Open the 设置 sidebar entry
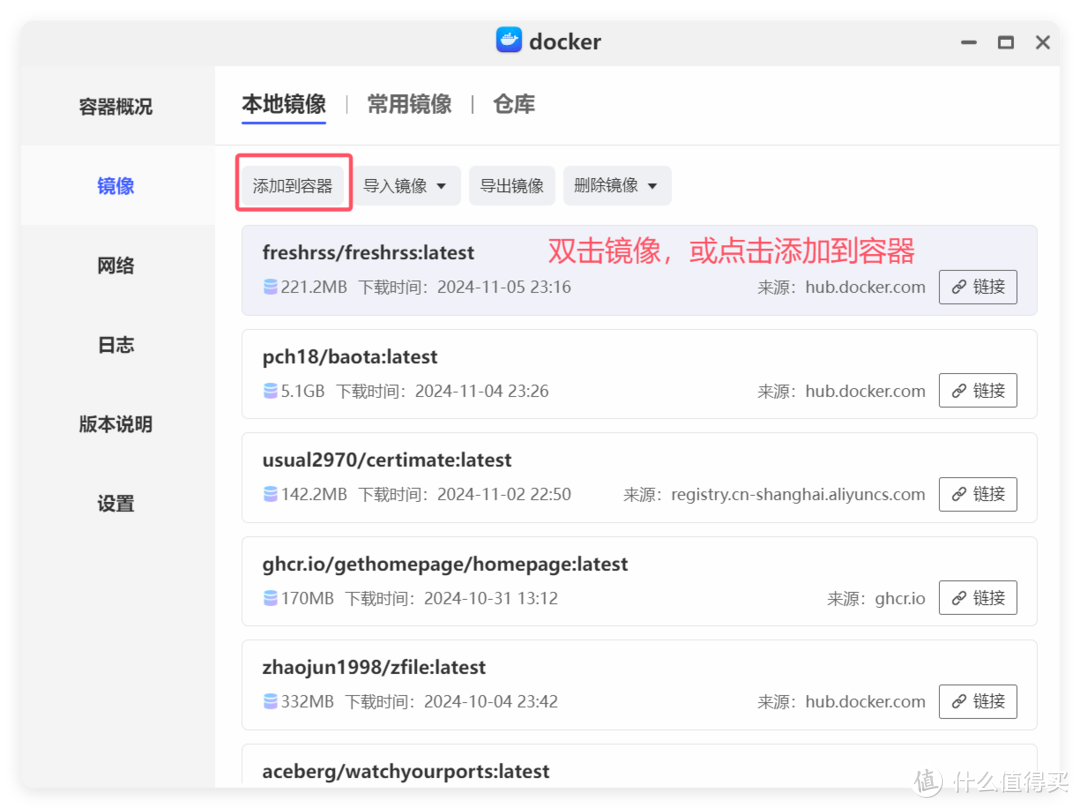This screenshot has width=1080, height=808. 114,504
